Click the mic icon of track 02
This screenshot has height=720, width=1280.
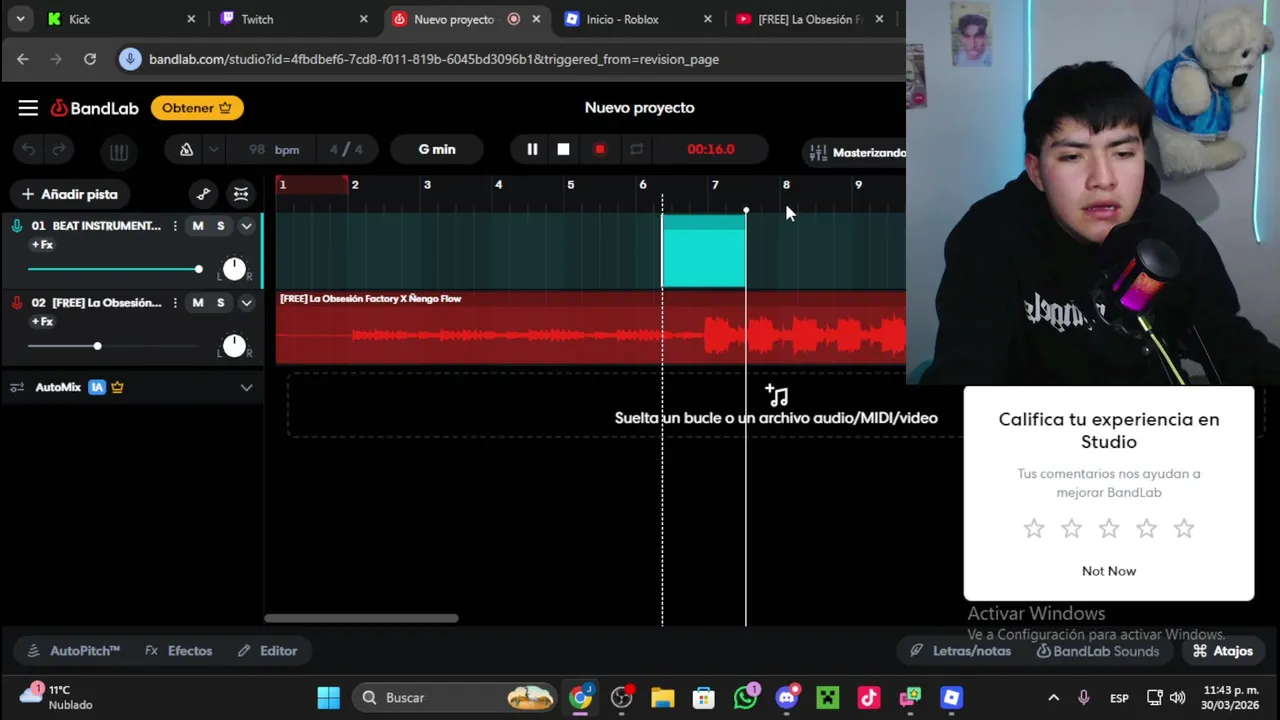tap(16, 303)
